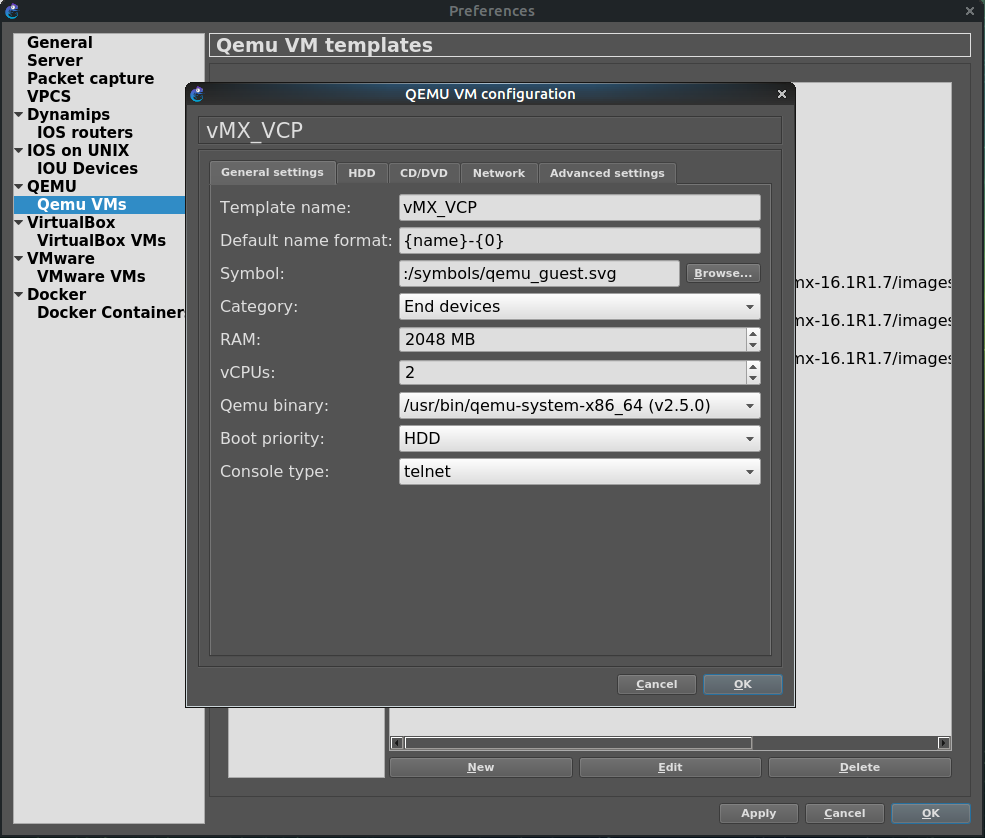This screenshot has height=838, width=985.
Task: Collapse the Docker tree section
Action: point(19,295)
